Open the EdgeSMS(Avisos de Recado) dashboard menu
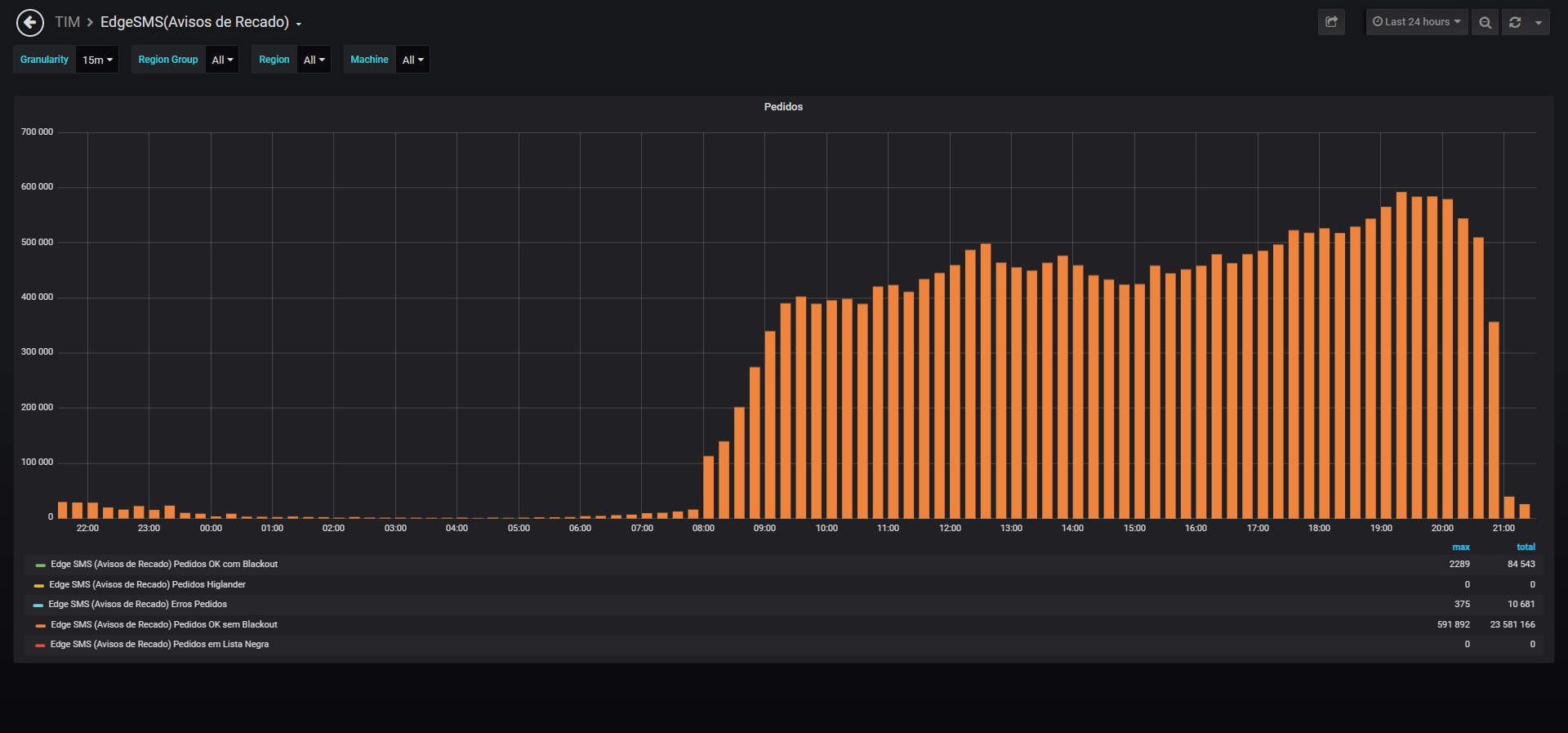The image size is (1568, 733). tap(201, 22)
